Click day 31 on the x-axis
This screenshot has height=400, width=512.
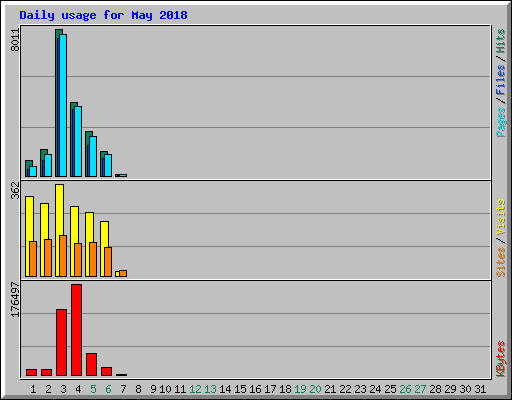pyautogui.click(x=480, y=389)
